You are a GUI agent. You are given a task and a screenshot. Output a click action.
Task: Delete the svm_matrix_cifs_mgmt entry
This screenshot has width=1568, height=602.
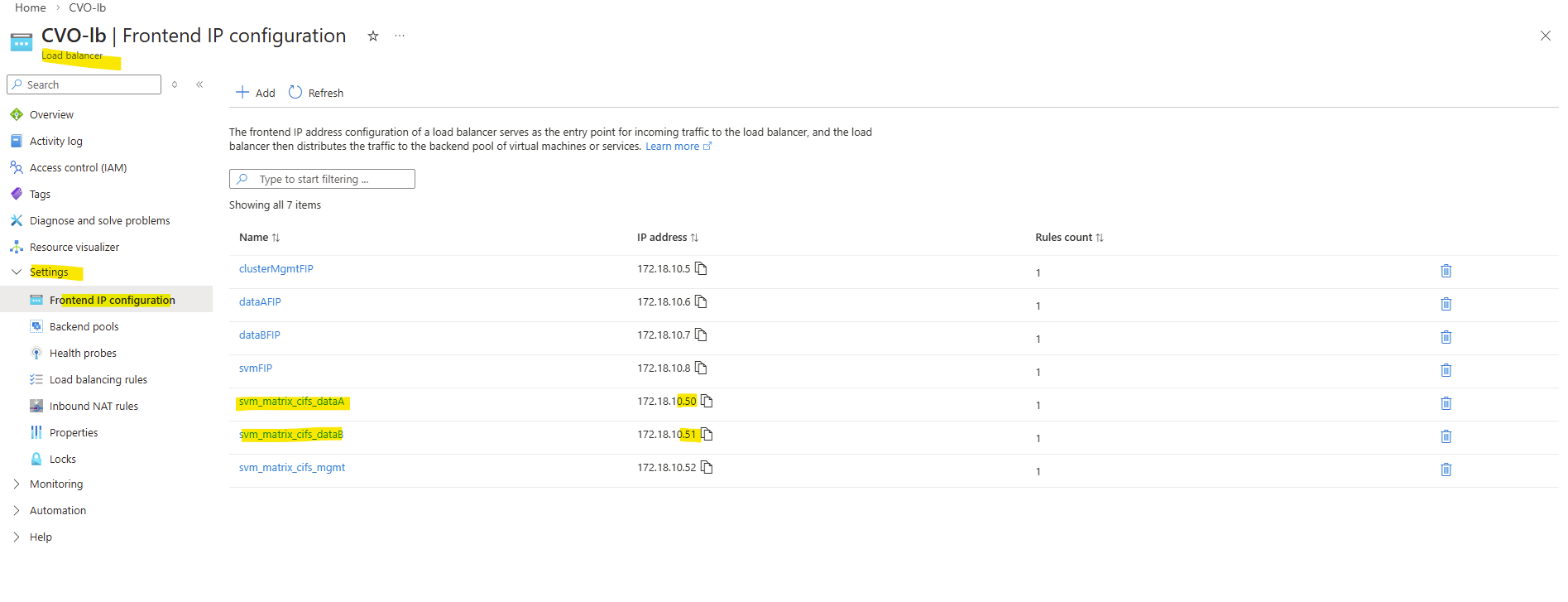(x=1446, y=470)
